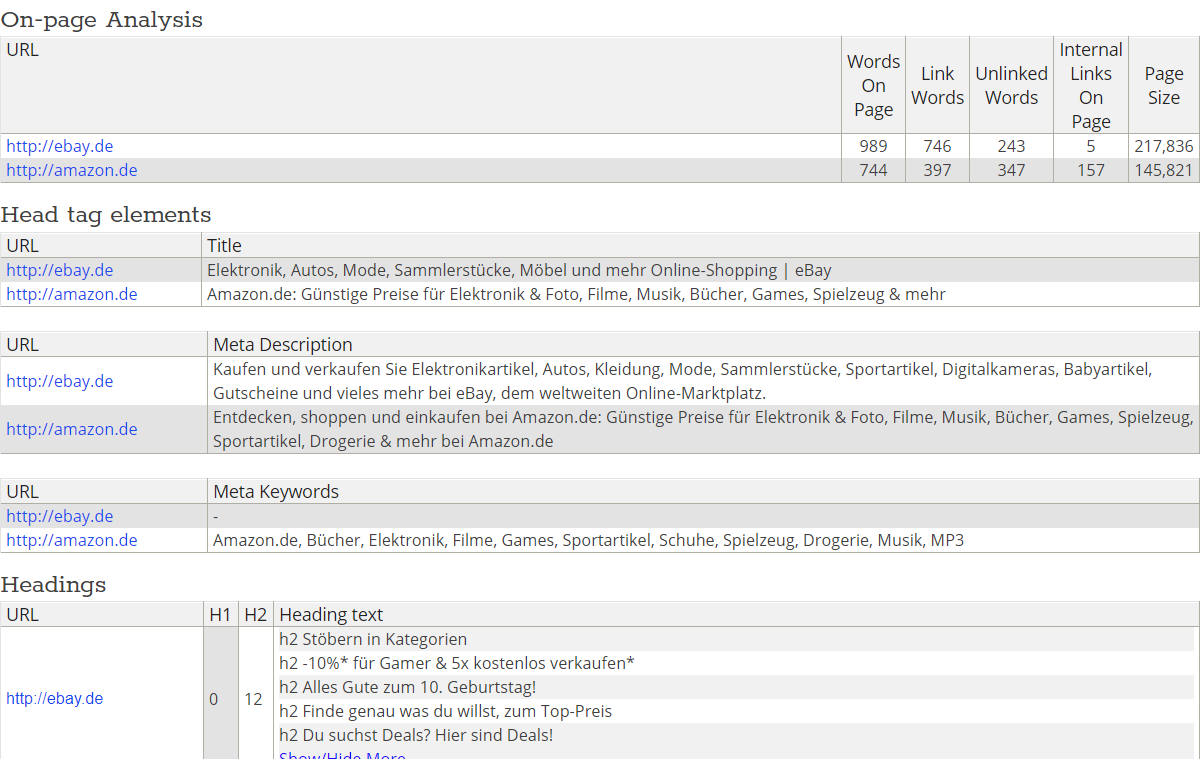Sort by the Words On Page column
The width and height of the screenshot is (1201, 759).
pos(872,85)
